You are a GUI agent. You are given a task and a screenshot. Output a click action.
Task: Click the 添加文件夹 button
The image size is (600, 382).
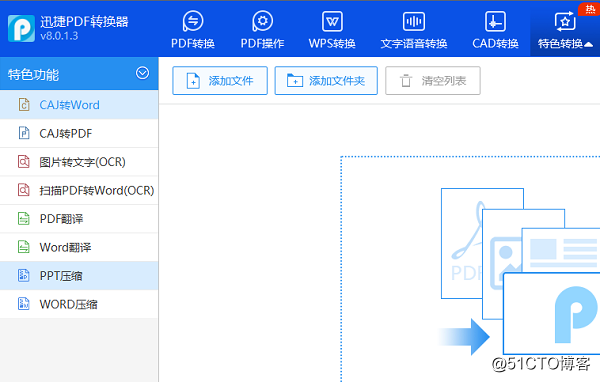click(326, 80)
